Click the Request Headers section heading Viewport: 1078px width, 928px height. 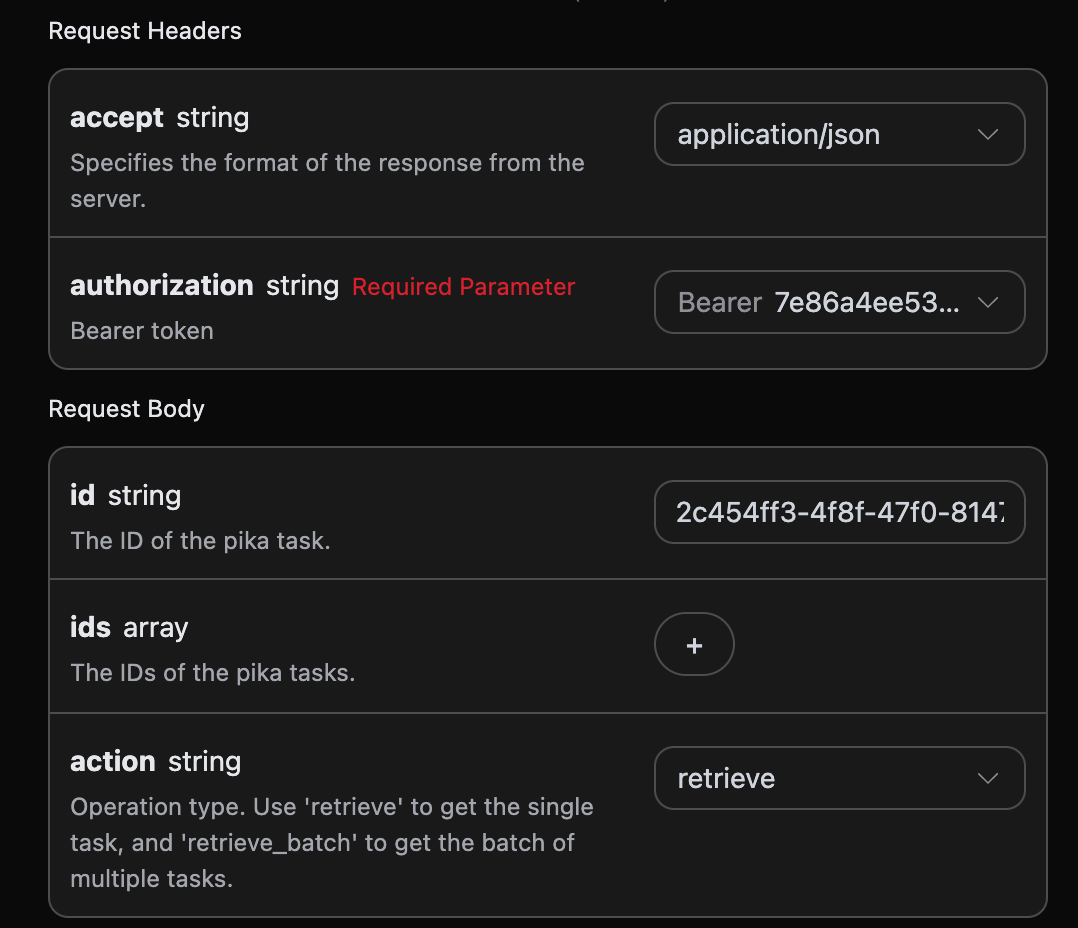point(145,31)
